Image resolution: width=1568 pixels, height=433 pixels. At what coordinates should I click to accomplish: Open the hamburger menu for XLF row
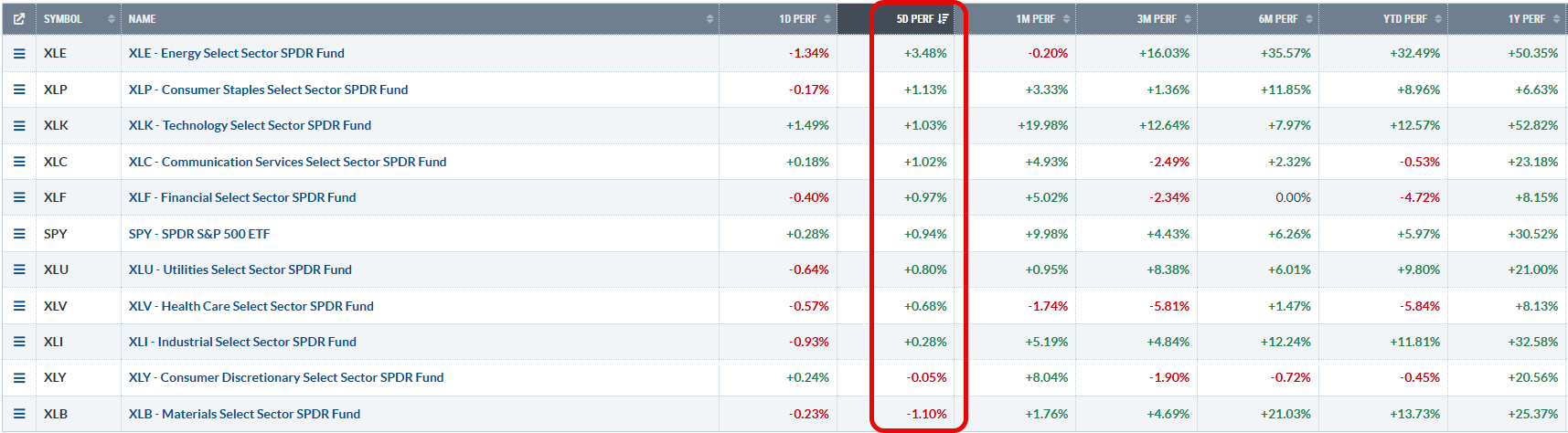tap(18, 197)
